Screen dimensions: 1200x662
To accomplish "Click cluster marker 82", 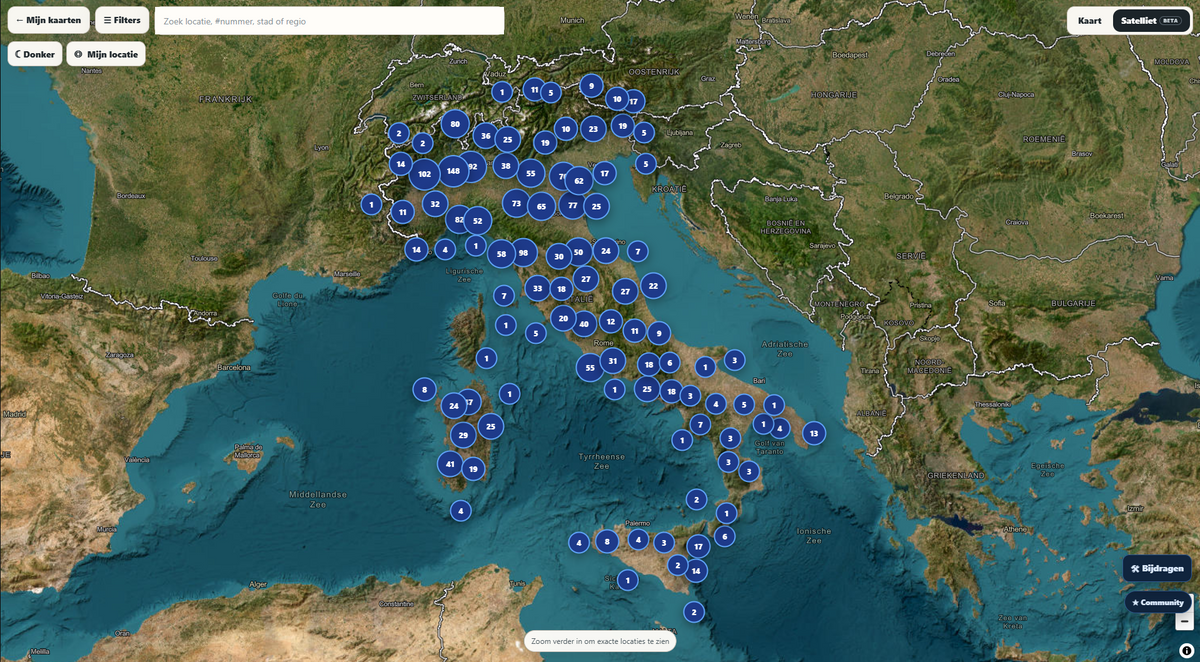I will (459, 219).
